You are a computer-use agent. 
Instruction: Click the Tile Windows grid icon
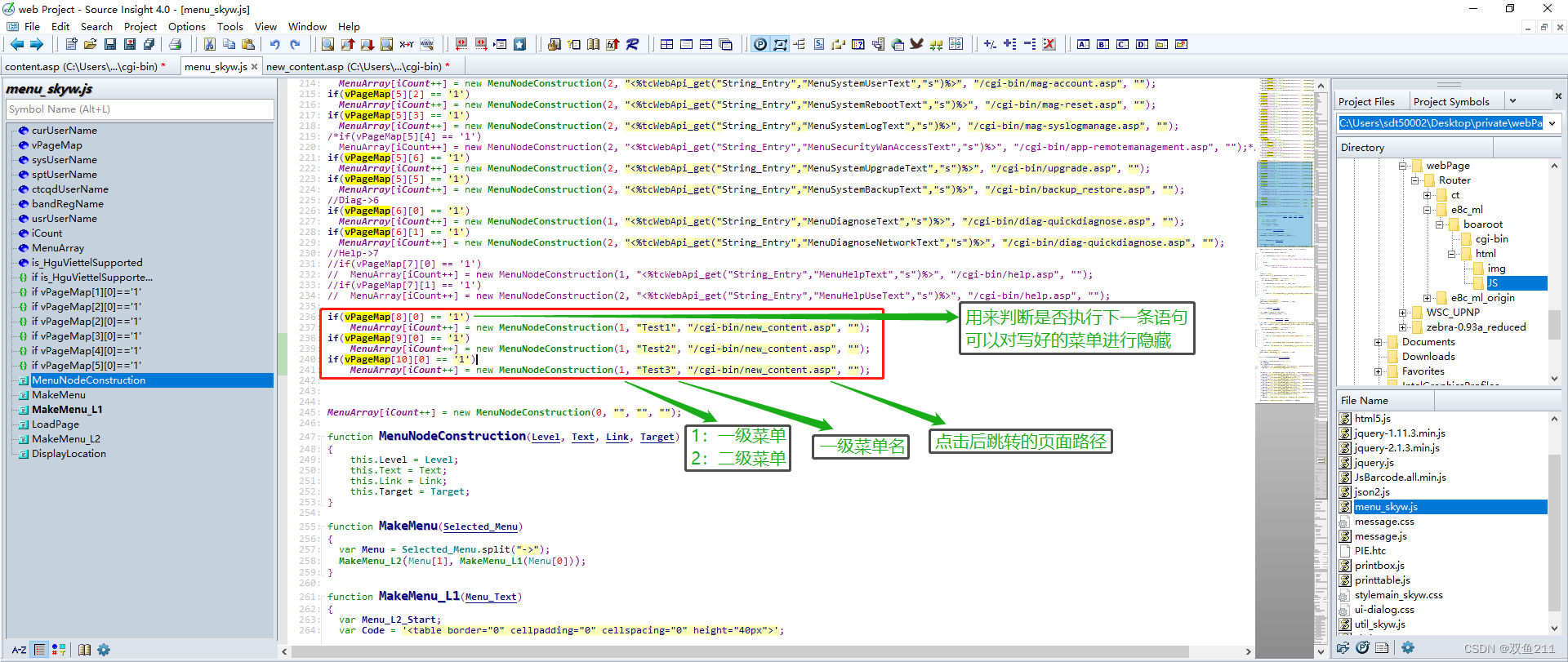[x=667, y=44]
